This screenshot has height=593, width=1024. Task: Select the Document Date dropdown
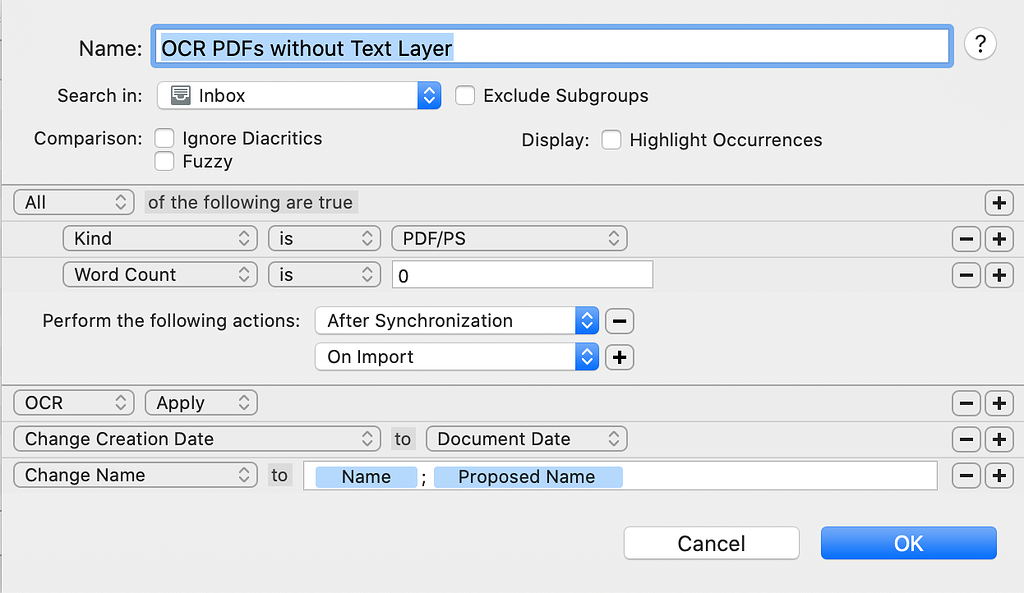(x=526, y=438)
